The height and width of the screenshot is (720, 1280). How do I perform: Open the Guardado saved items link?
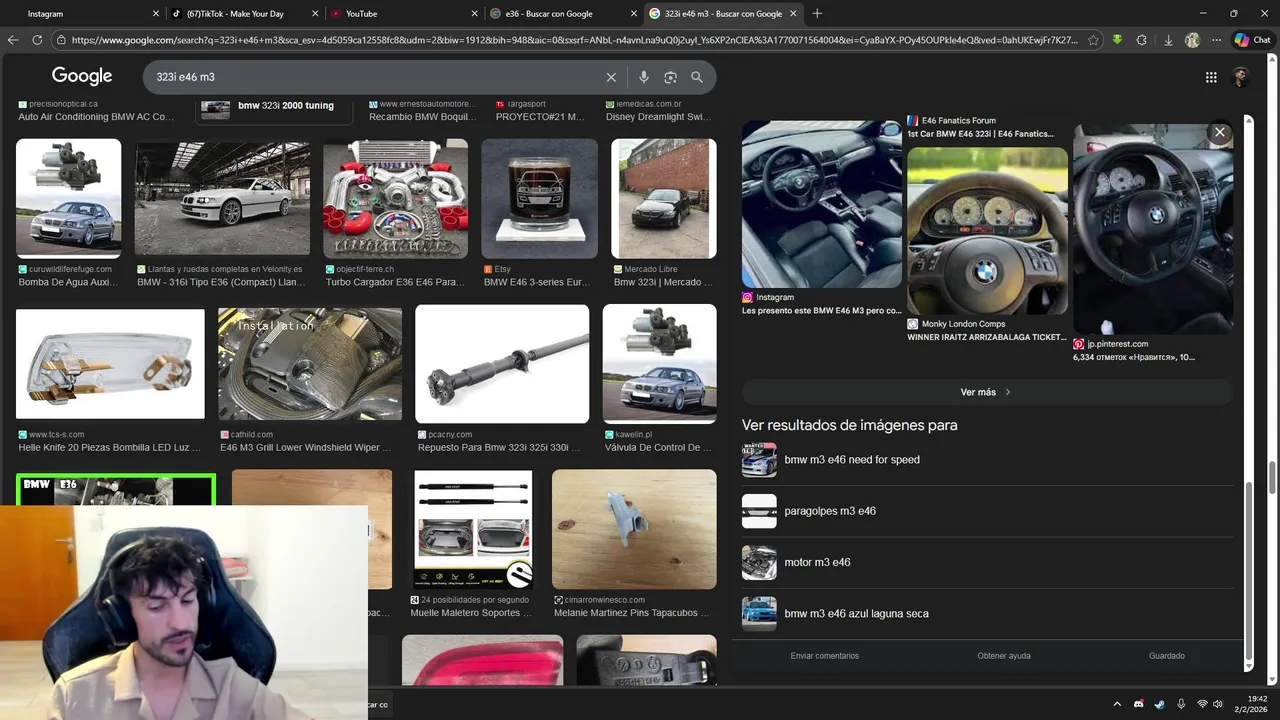point(1167,656)
